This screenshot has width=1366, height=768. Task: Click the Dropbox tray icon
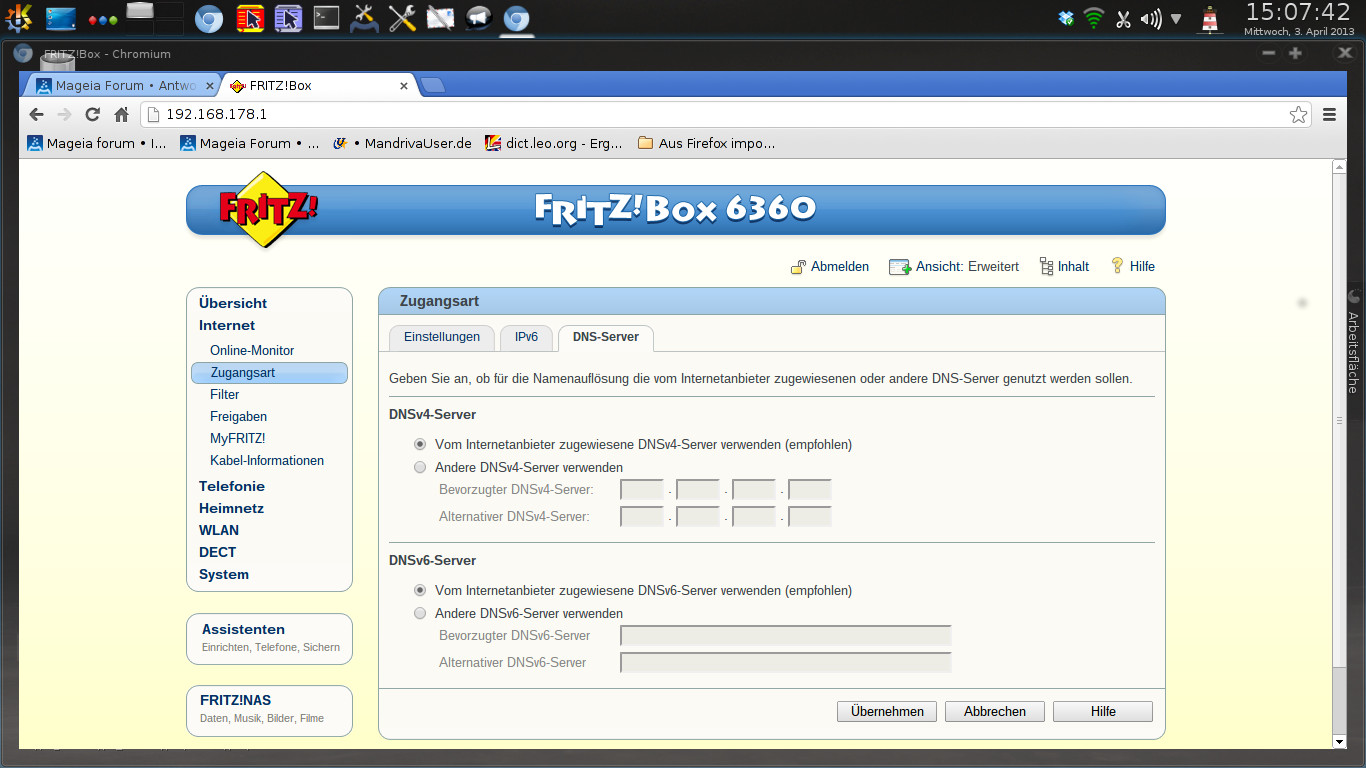point(1066,18)
